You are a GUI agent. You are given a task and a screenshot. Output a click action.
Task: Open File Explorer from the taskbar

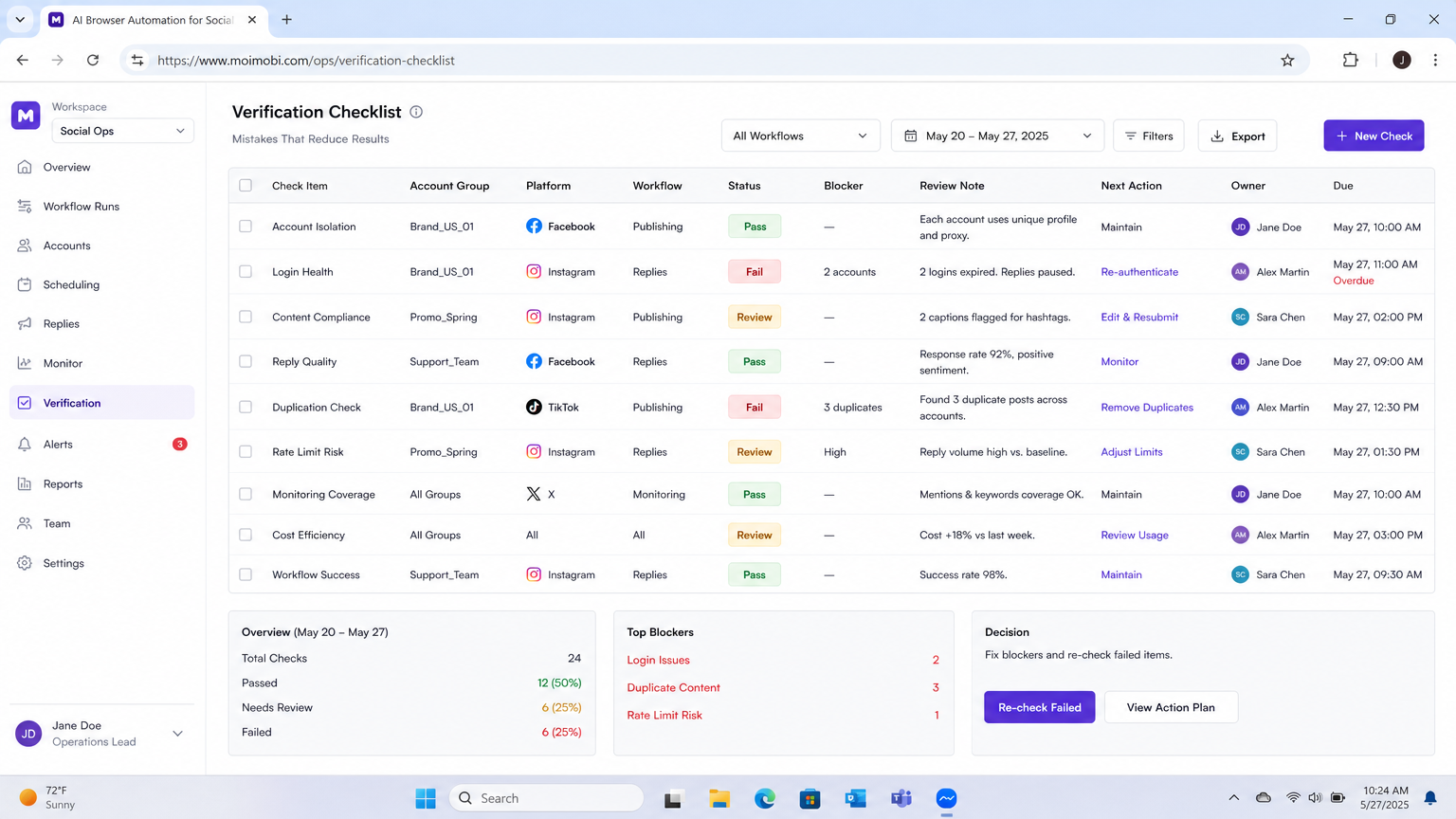[719, 798]
